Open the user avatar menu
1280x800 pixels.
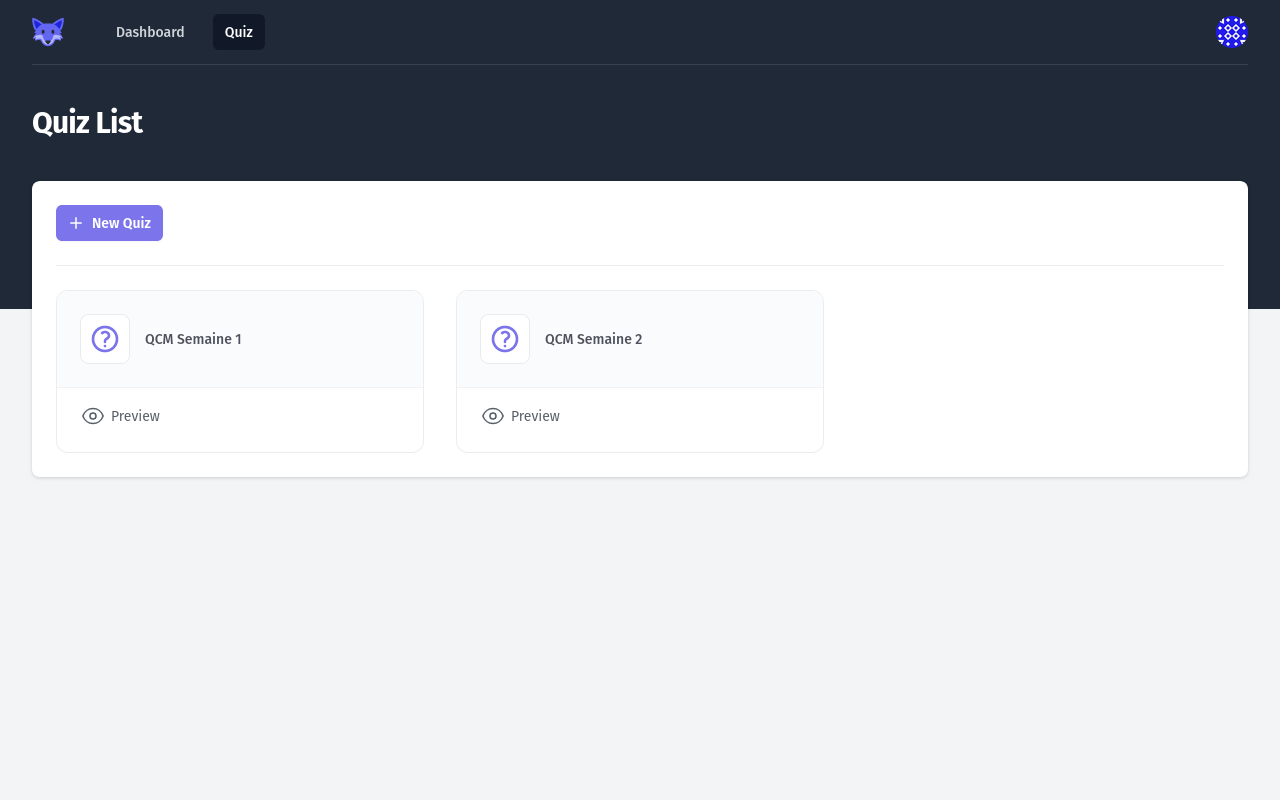1231,32
